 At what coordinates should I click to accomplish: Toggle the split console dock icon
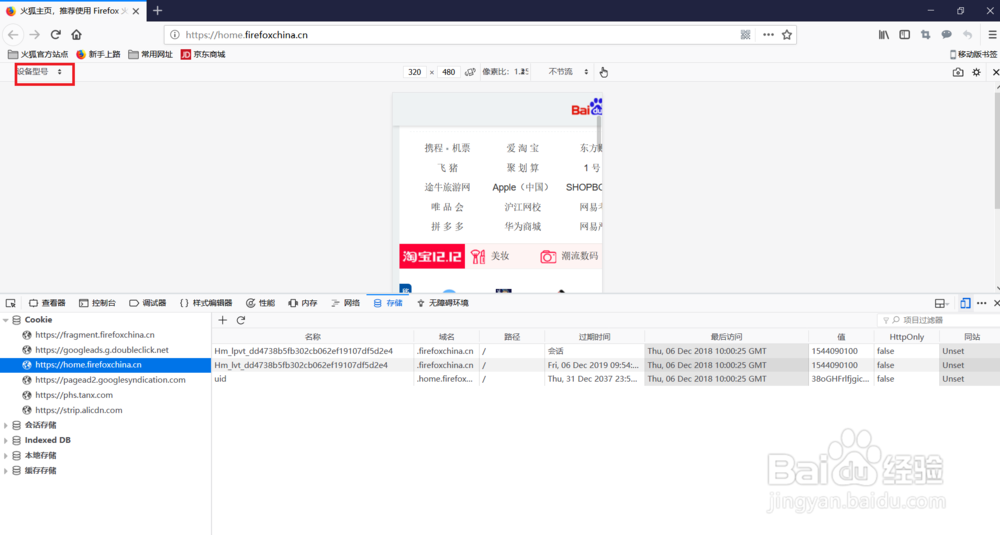click(x=940, y=303)
